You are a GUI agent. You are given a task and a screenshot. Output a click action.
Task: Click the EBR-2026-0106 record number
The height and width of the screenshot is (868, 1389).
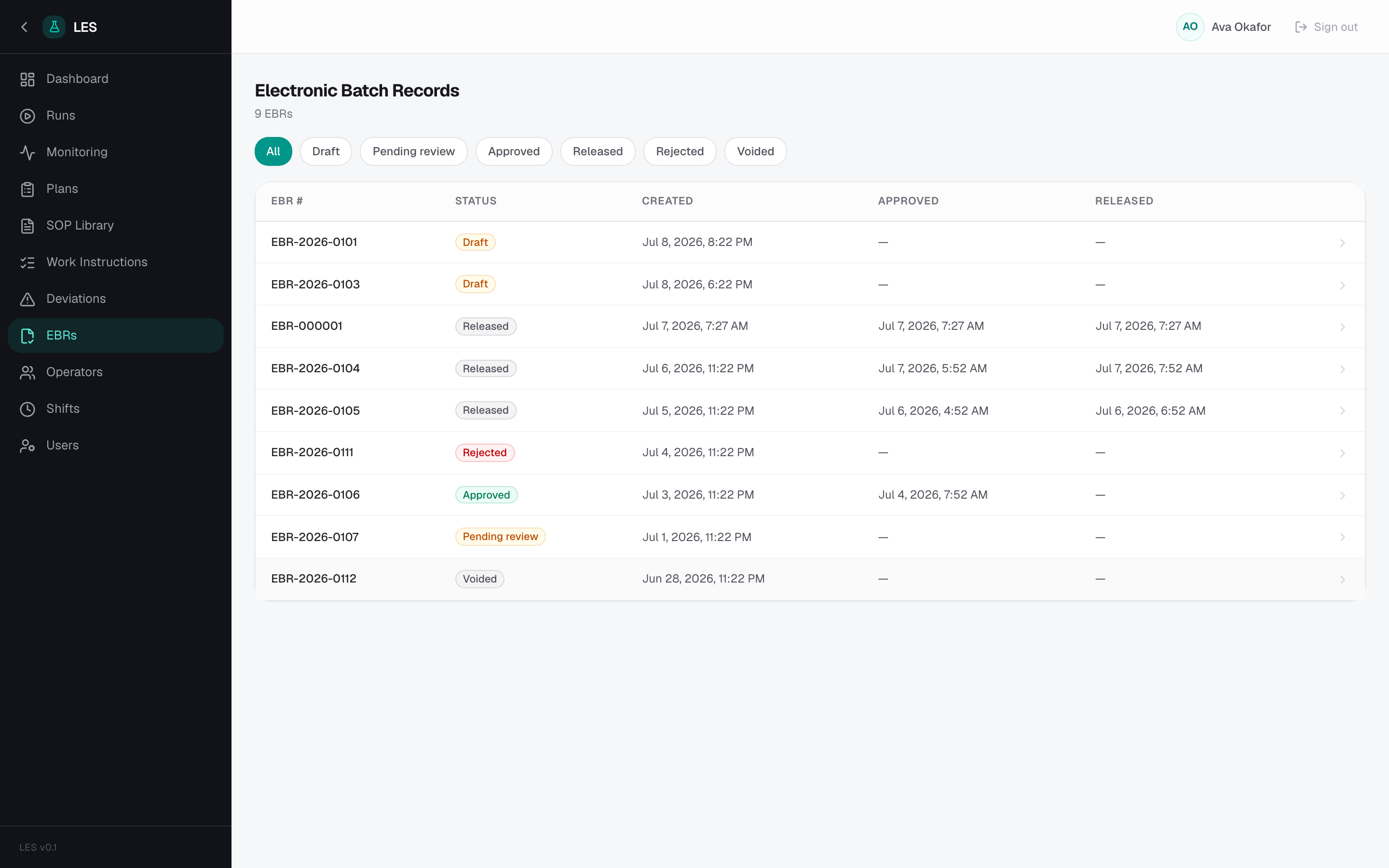[315, 495]
